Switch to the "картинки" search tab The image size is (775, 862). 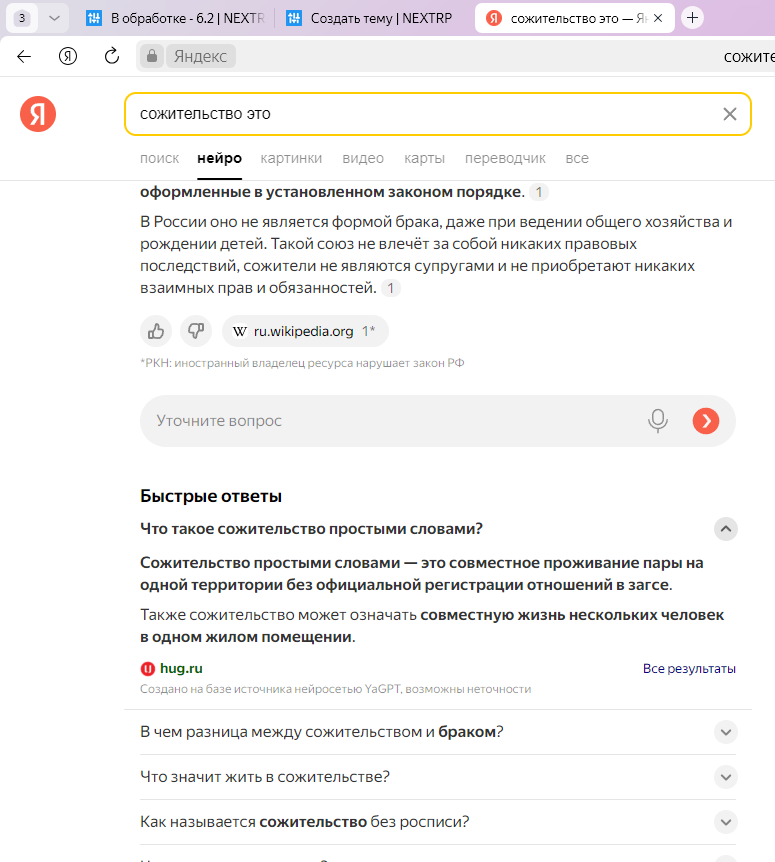(291, 158)
